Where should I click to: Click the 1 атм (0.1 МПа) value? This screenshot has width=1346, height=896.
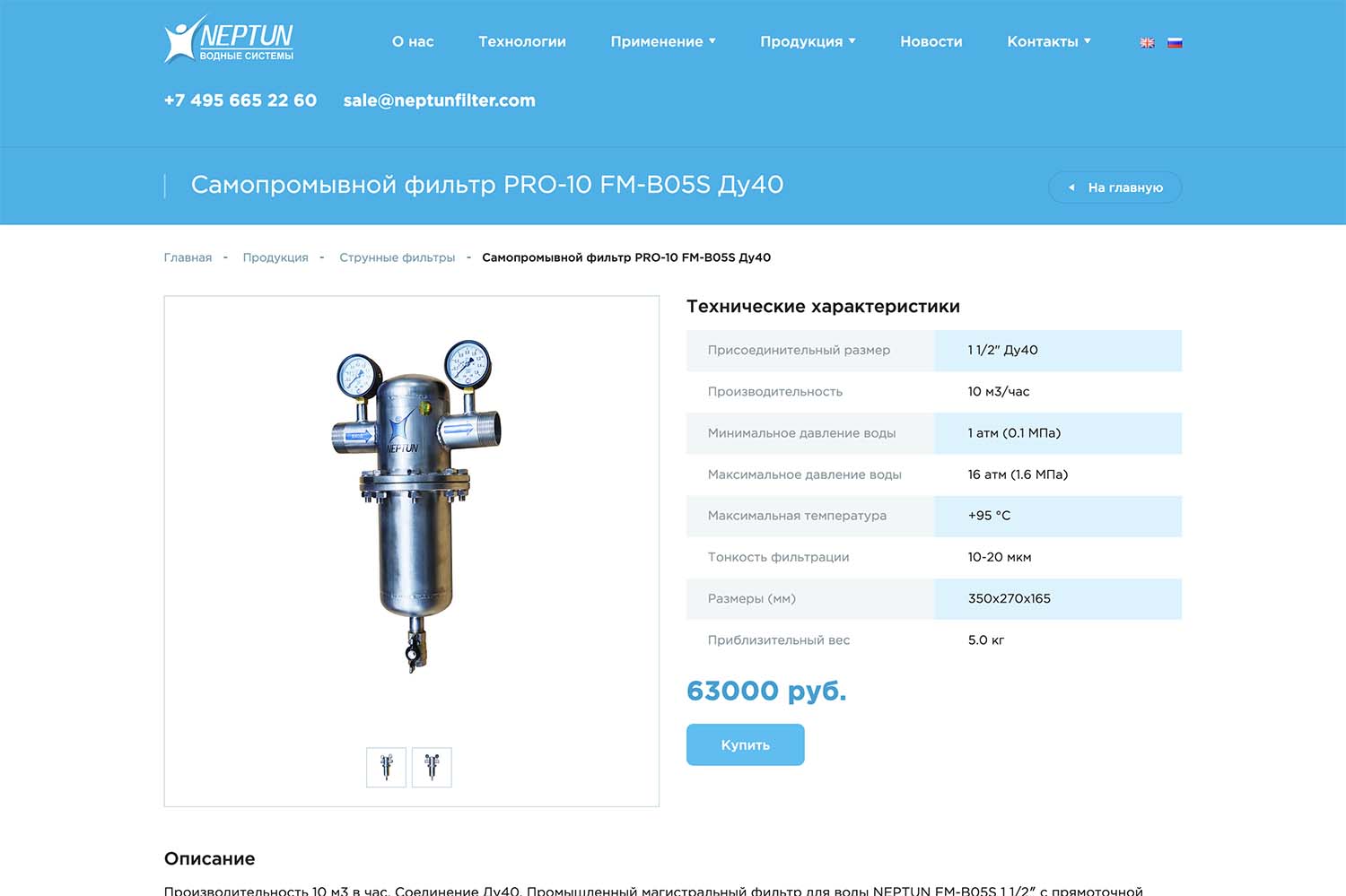(x=1014, y=433)
